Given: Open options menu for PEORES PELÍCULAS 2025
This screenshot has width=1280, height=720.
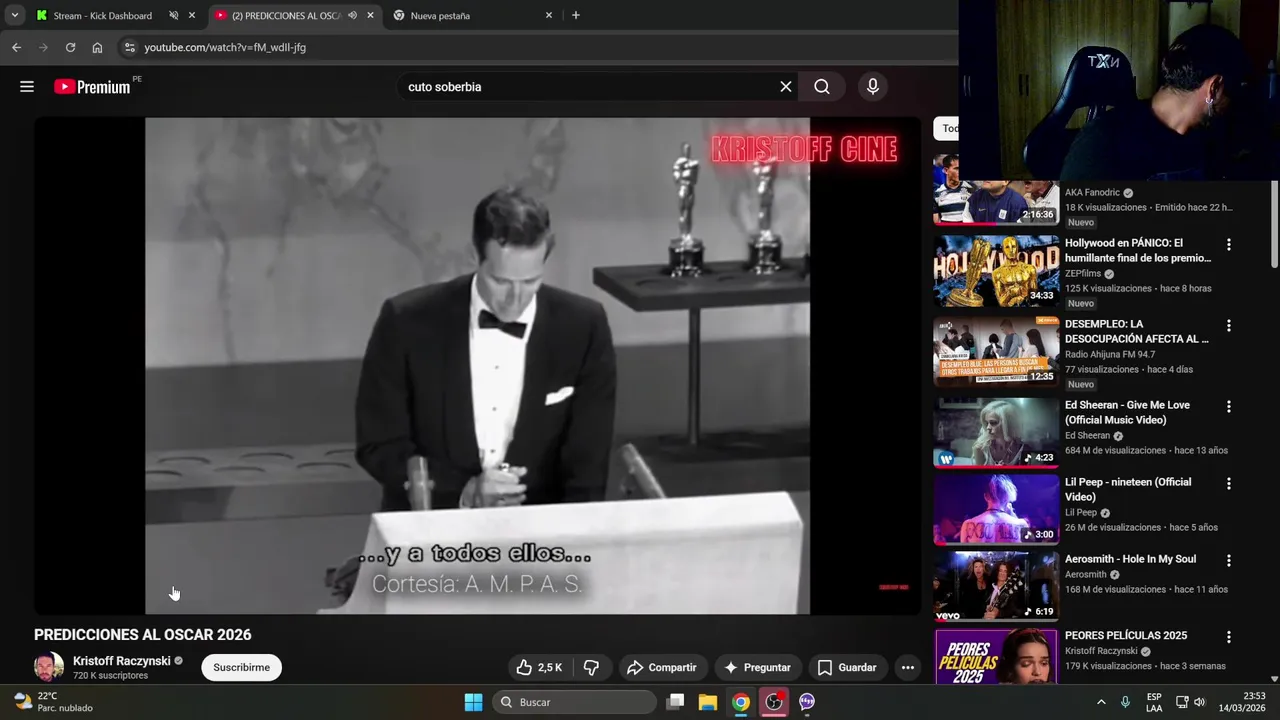Looking at the screenshot, I should click(x=1229, y=637).
